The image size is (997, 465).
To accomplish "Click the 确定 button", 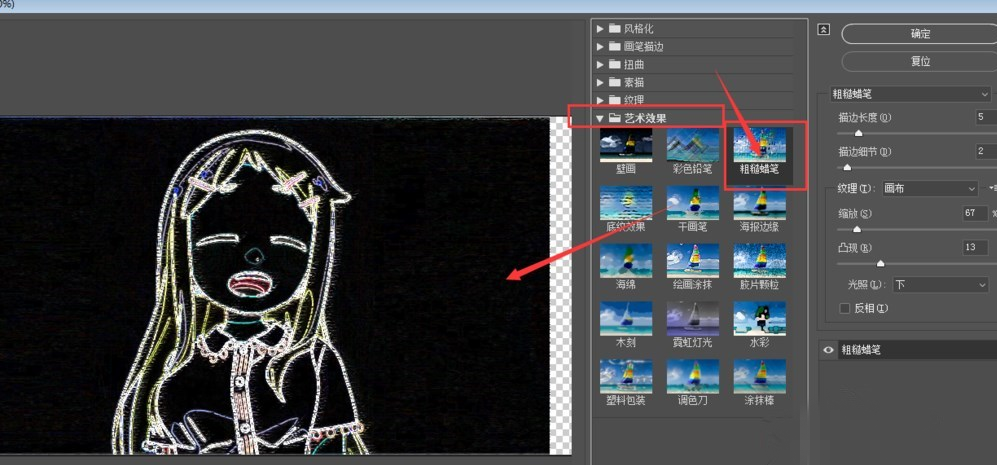I will tap(919, 34).
